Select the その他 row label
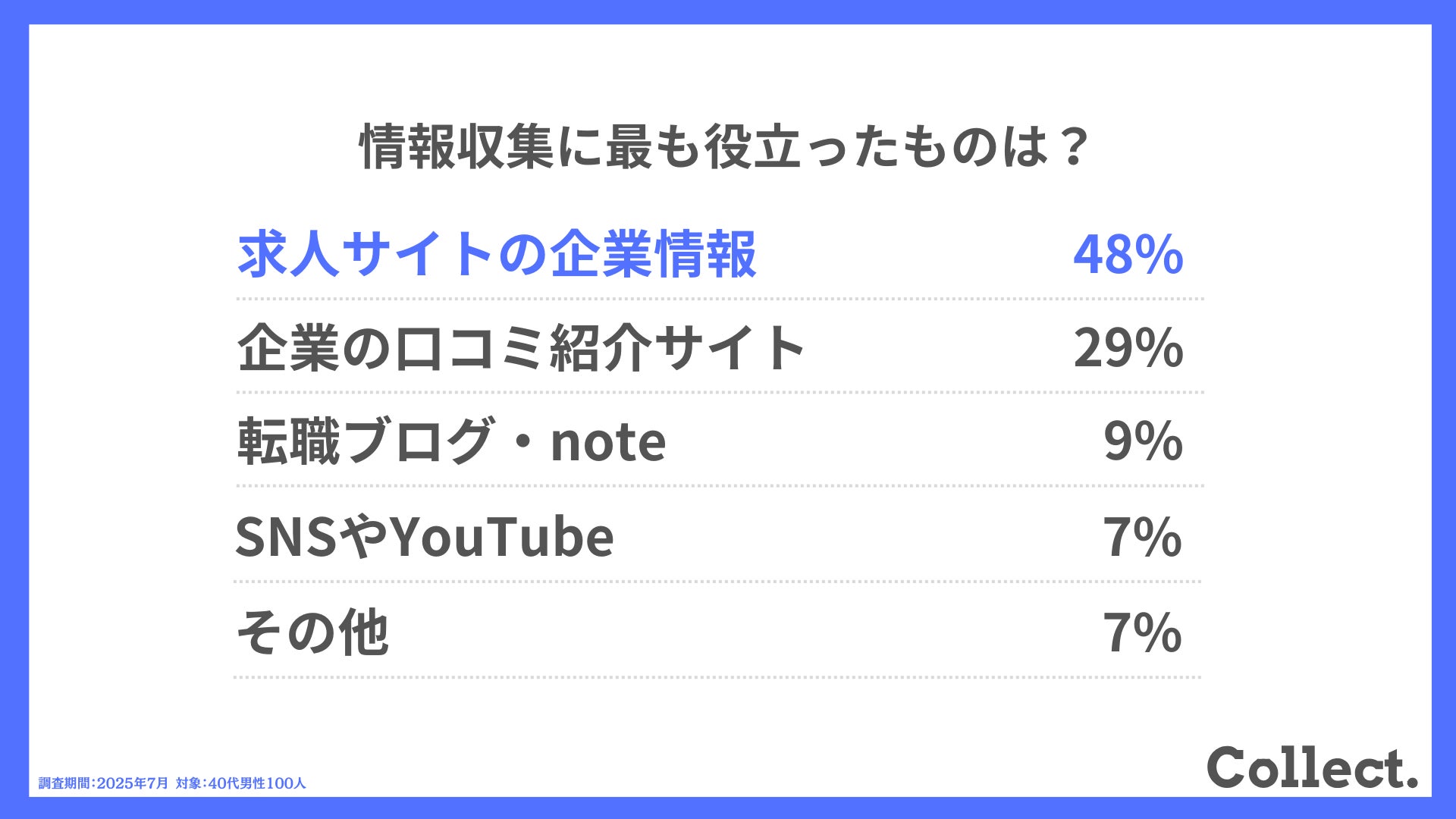Viewport: 1456px width, 819px height. pyautogui.click(x=312, y=632)
